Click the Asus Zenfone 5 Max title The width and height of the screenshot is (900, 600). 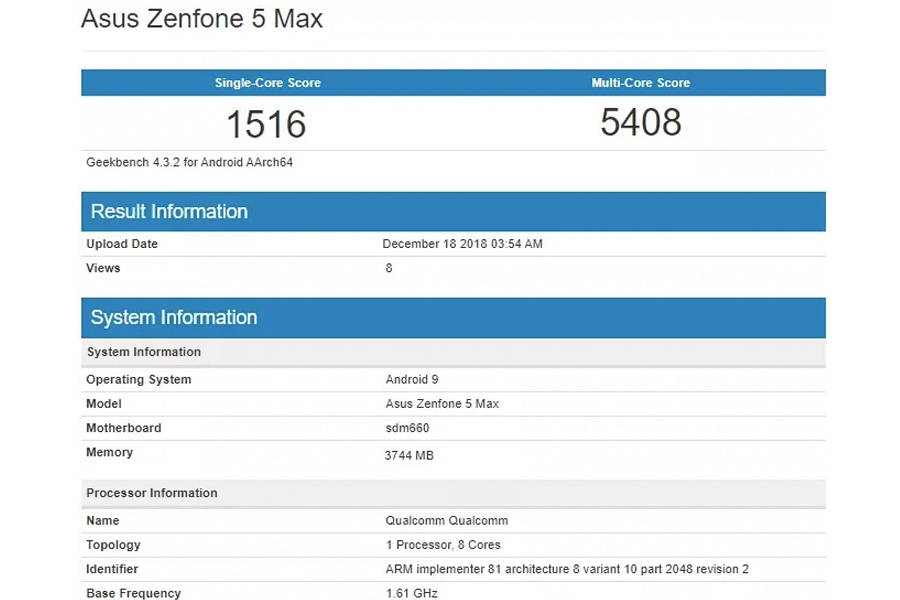point(201,18)
